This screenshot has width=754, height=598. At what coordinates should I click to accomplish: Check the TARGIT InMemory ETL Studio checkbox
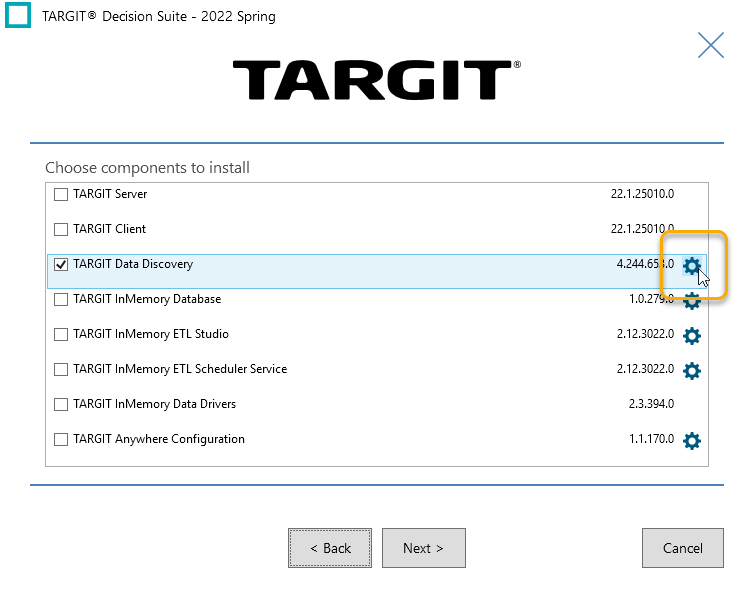click(x=61, y=334)
